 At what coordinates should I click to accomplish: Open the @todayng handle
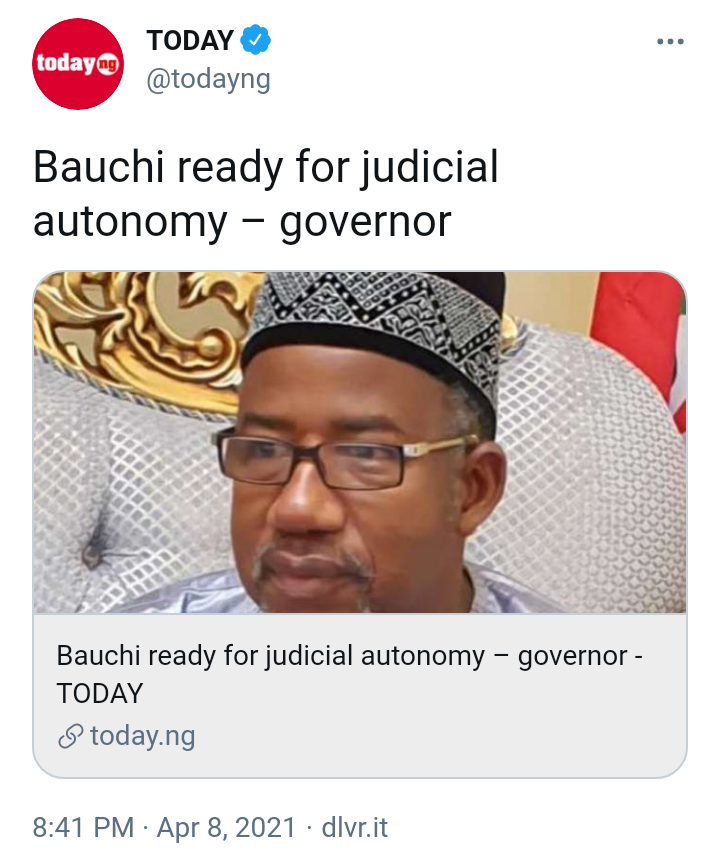click(208, 80)
